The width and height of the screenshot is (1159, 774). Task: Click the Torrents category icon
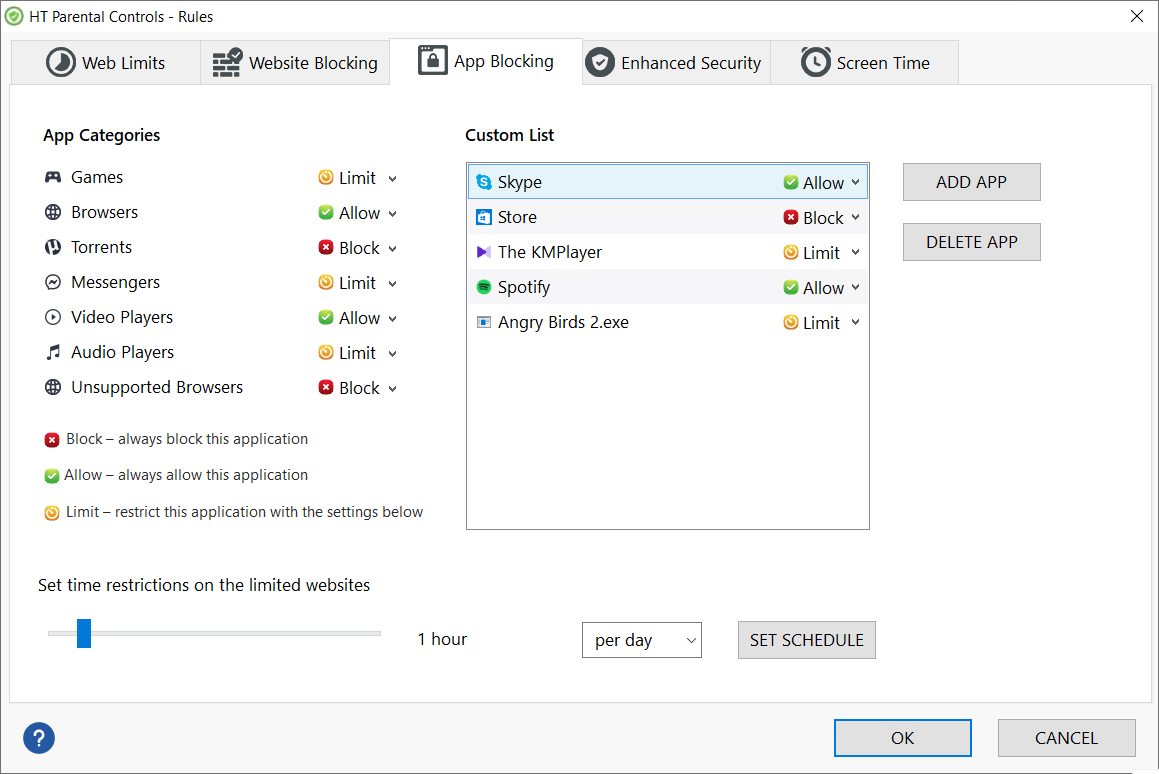53,247
